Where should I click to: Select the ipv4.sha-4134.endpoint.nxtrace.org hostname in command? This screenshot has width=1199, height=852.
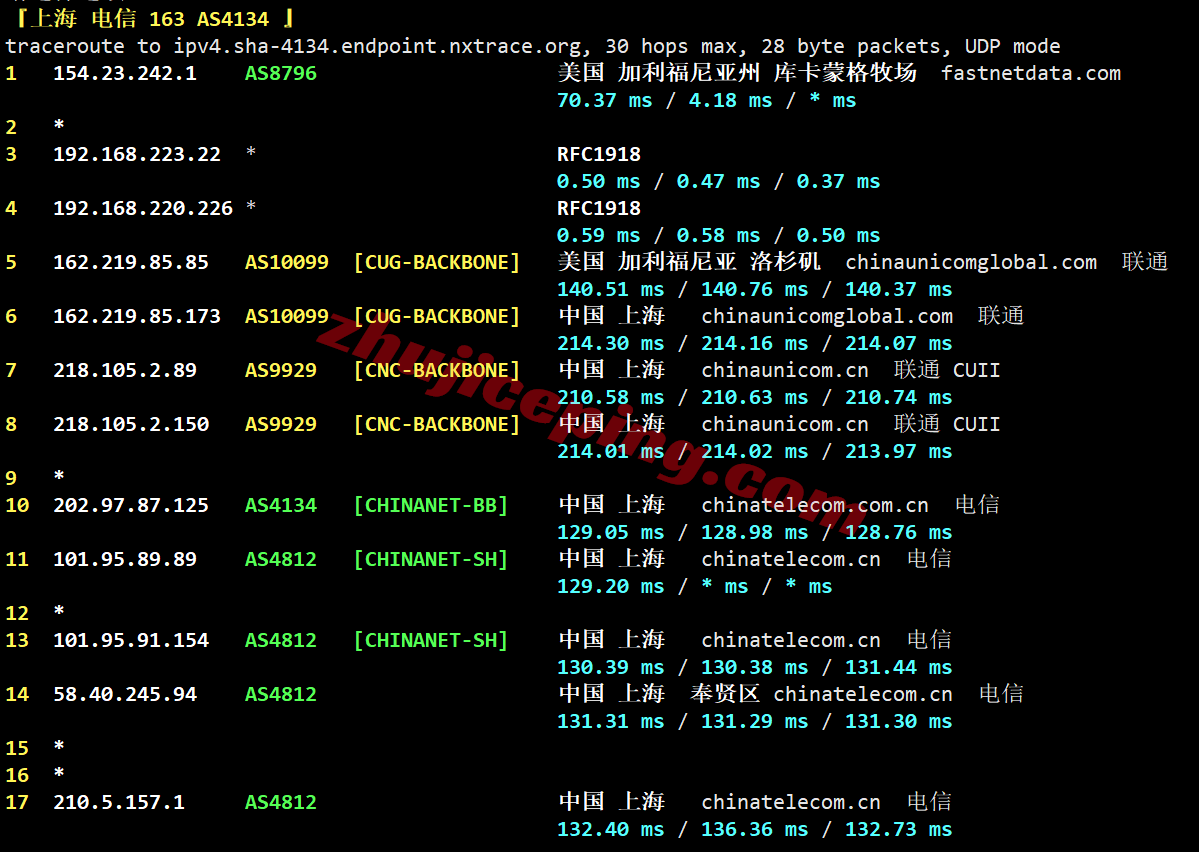click(x=377, y=46)
